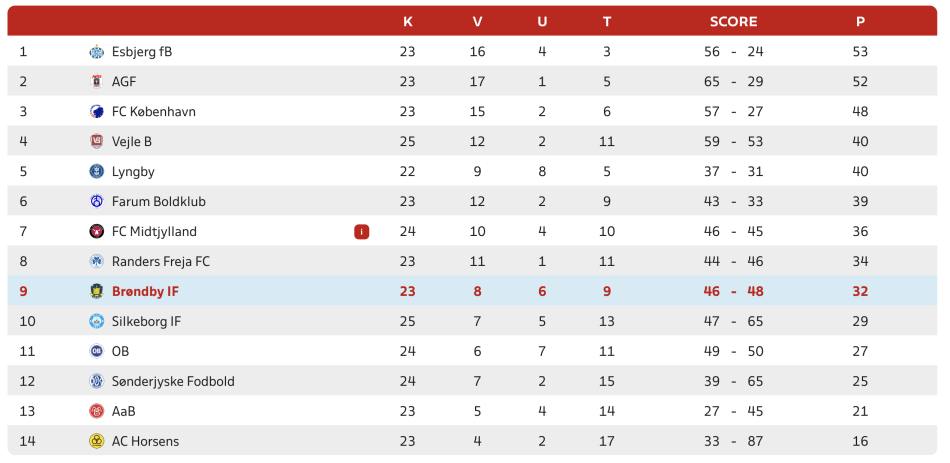Image resolution: width=950 pixels, height=463 pixels.
Task: Click the K matches column header
Action: point(408,22)
